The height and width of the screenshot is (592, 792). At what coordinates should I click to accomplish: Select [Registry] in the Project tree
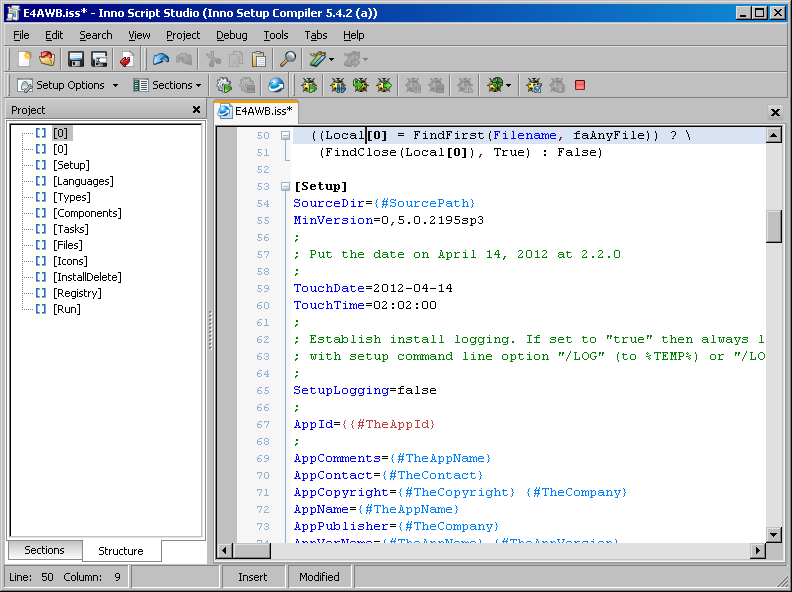(76, 293)
